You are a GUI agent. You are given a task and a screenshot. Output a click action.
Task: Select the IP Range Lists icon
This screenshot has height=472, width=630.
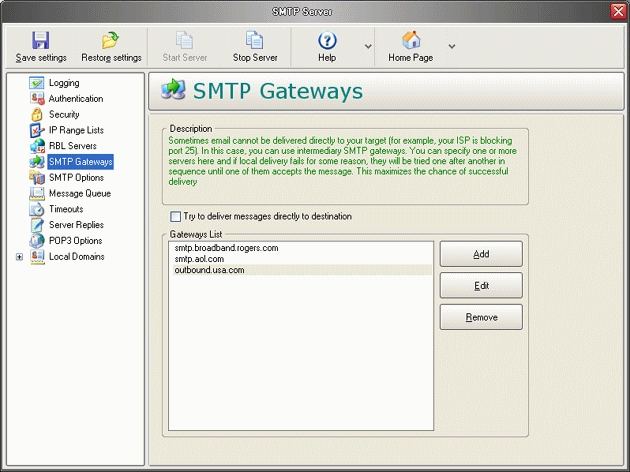[x=37, y=130]
